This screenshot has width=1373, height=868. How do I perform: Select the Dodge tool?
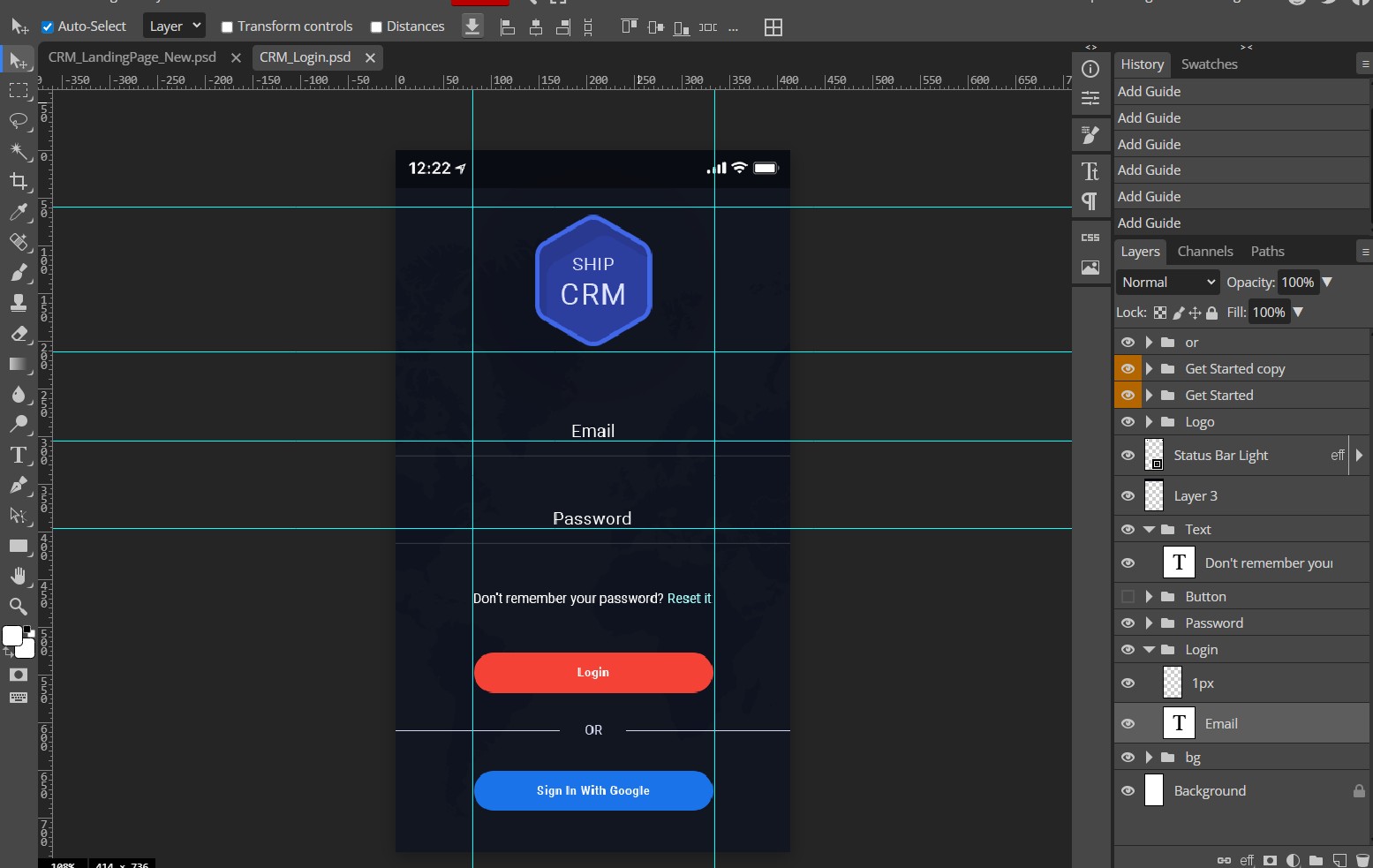19,425
